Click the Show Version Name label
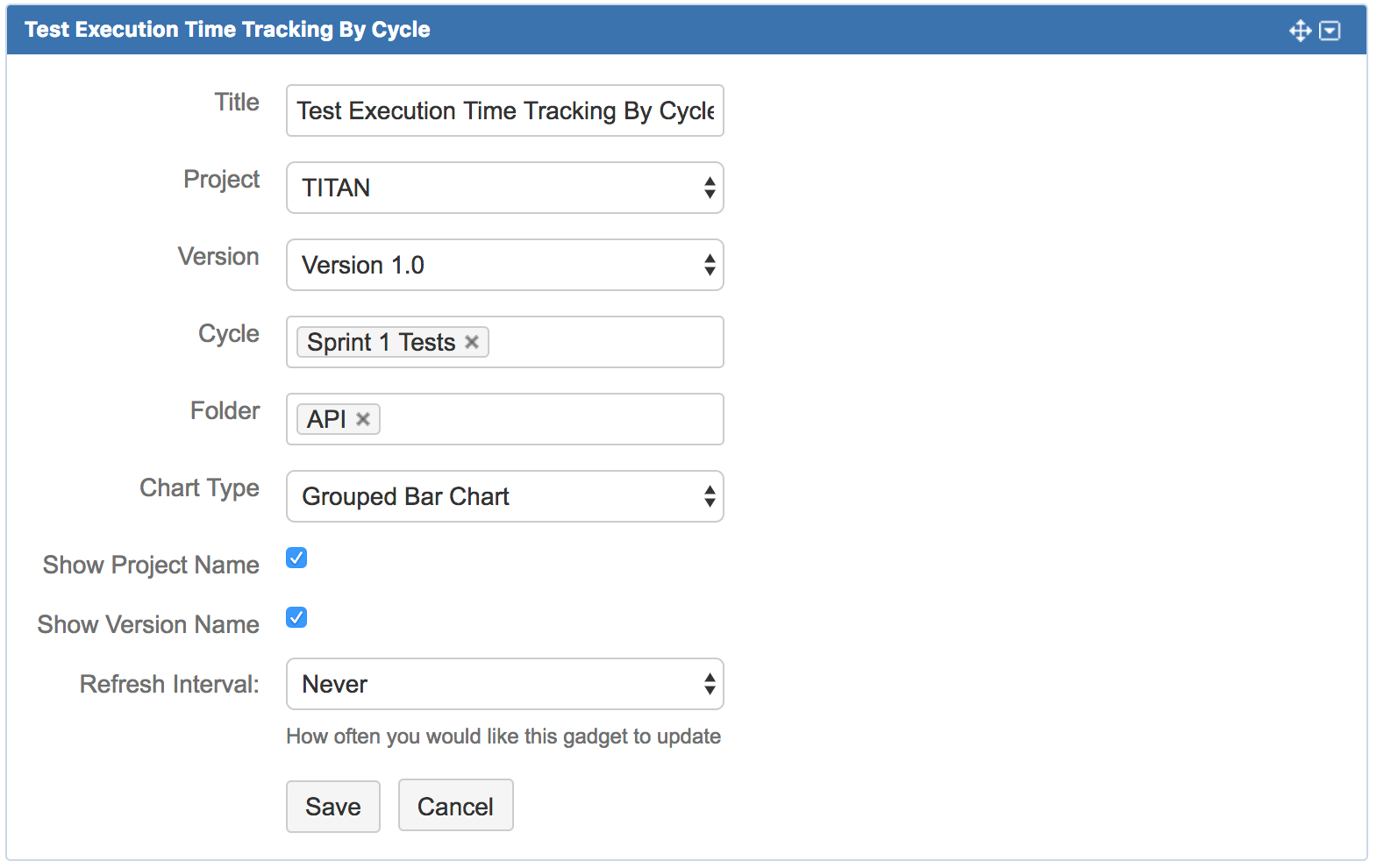Viewport: 1377px width, 868px height. [x=148, y=624]
